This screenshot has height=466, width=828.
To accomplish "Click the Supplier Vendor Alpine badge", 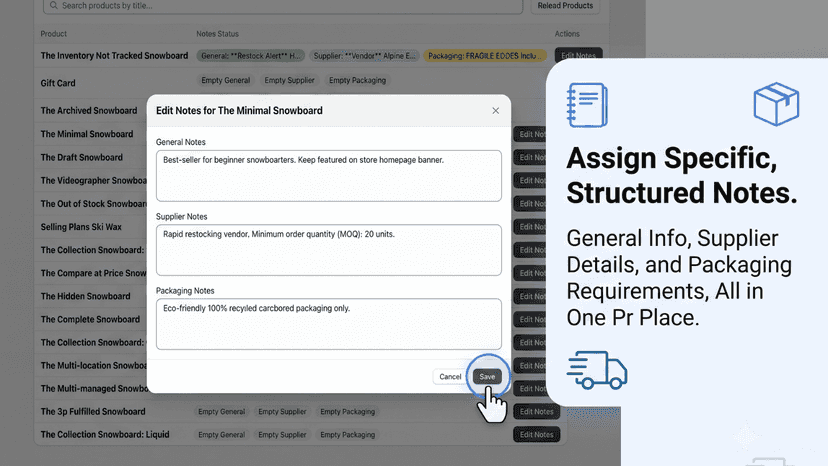I will pos(364,55).
